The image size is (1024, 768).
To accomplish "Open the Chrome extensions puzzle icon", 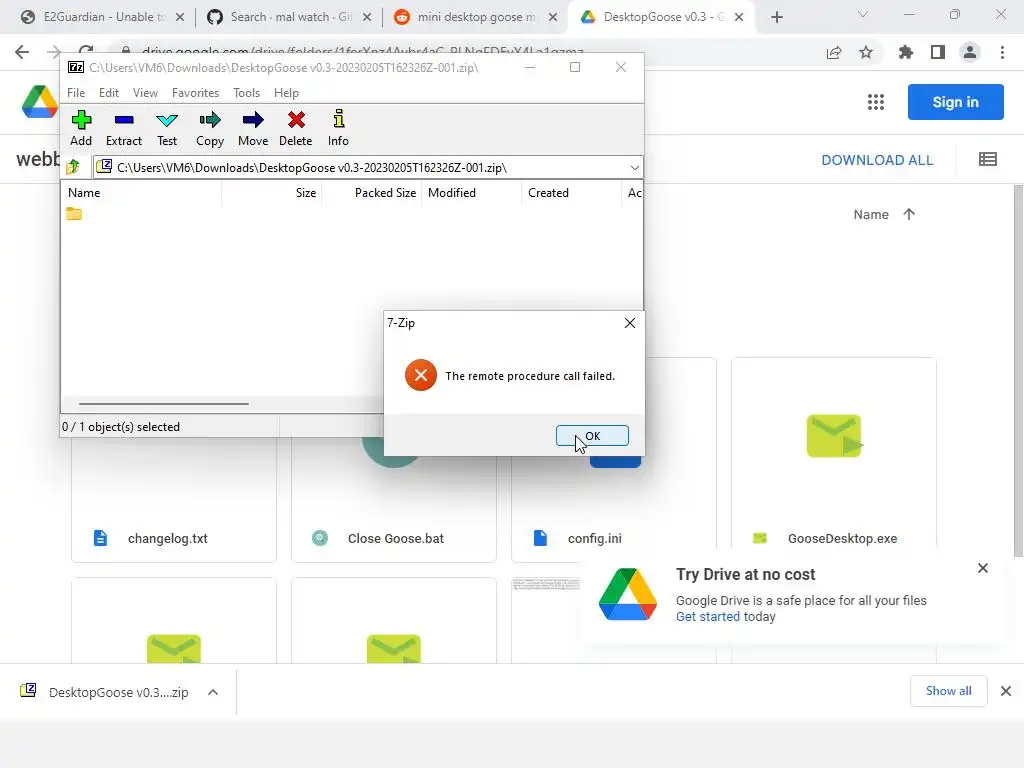I will point(905,52).
